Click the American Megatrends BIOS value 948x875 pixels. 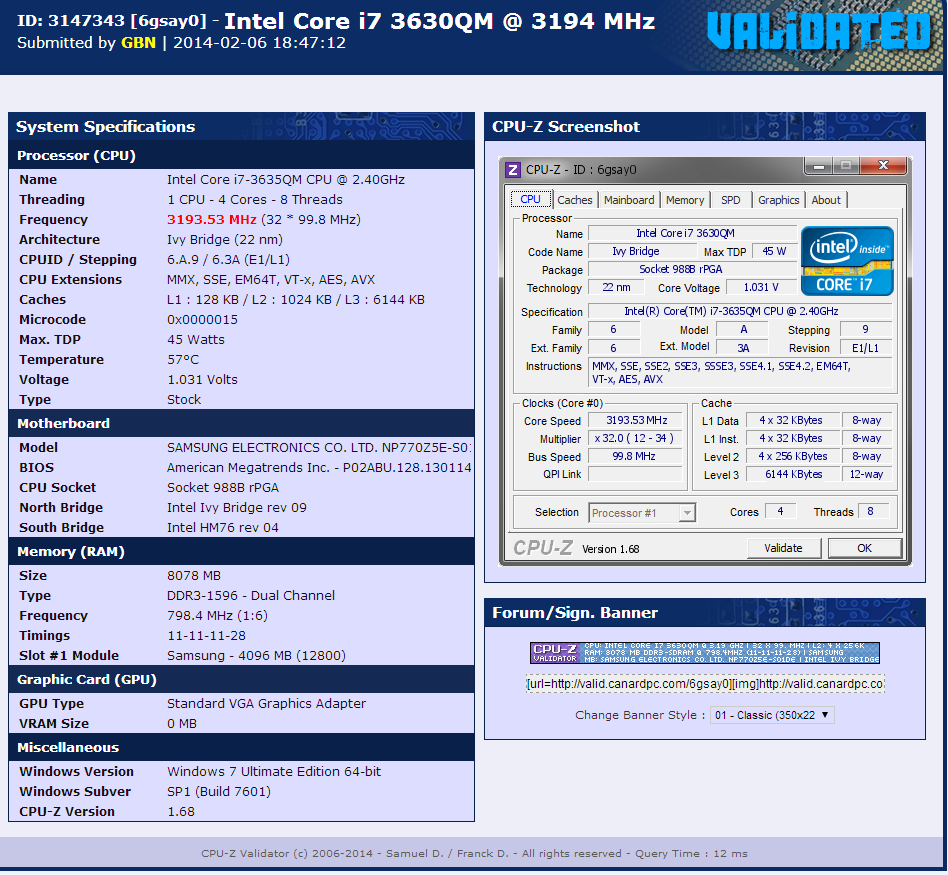pos(319,468)
